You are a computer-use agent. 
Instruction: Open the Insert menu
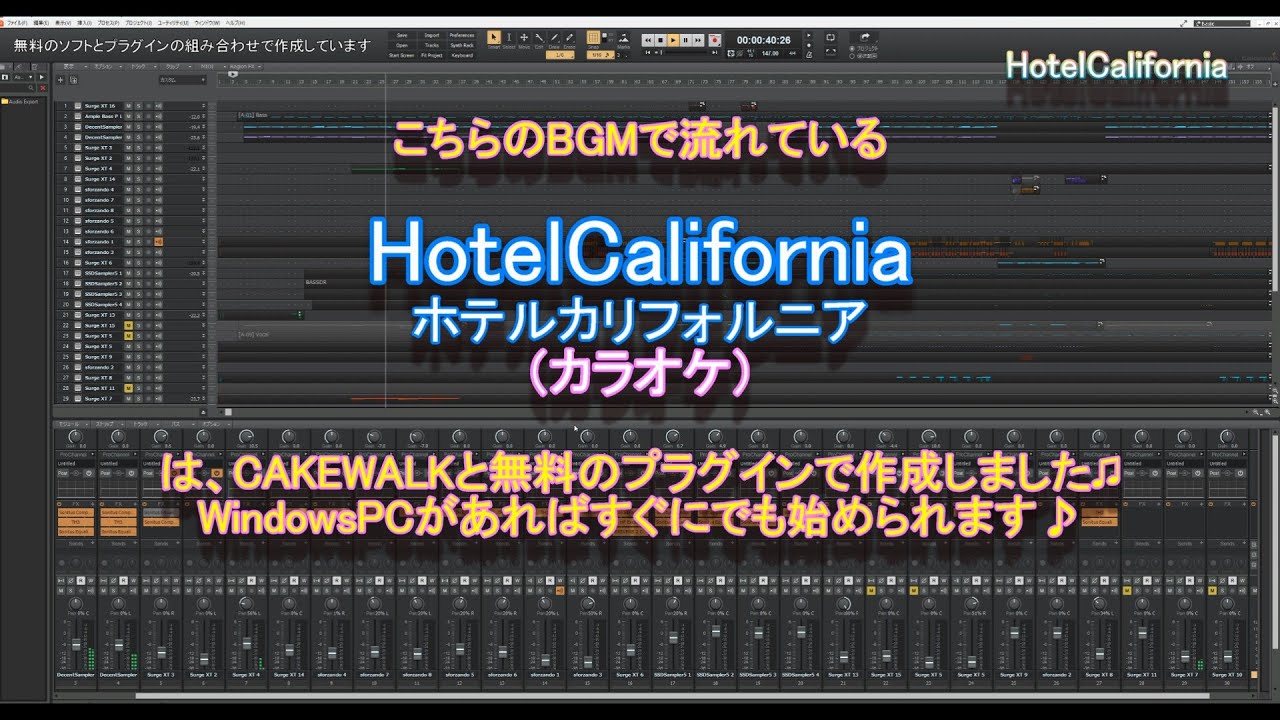point(84,23)
